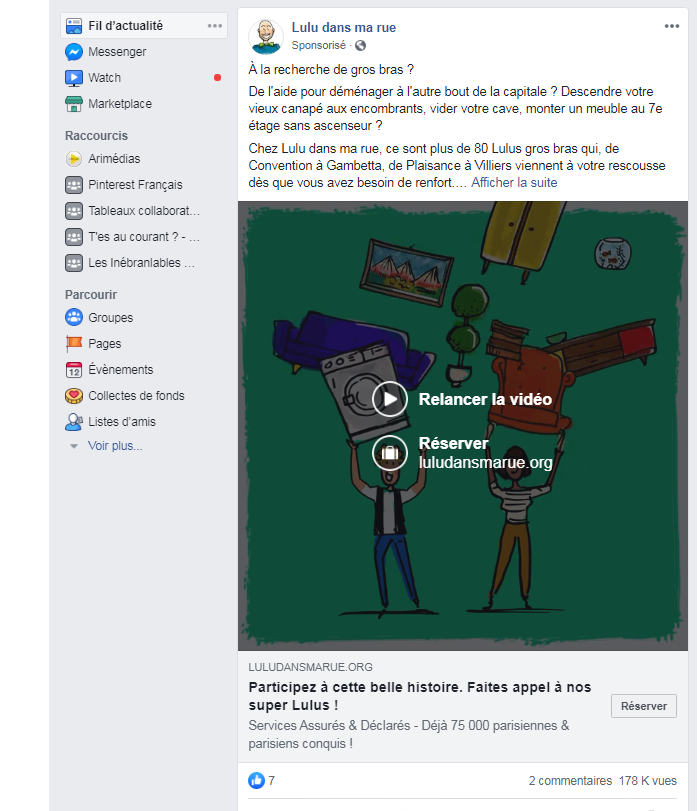Click the blue like reaction icon
Image resolution: width=697 pixels, height=811 pixels.
tap(257, 780)
